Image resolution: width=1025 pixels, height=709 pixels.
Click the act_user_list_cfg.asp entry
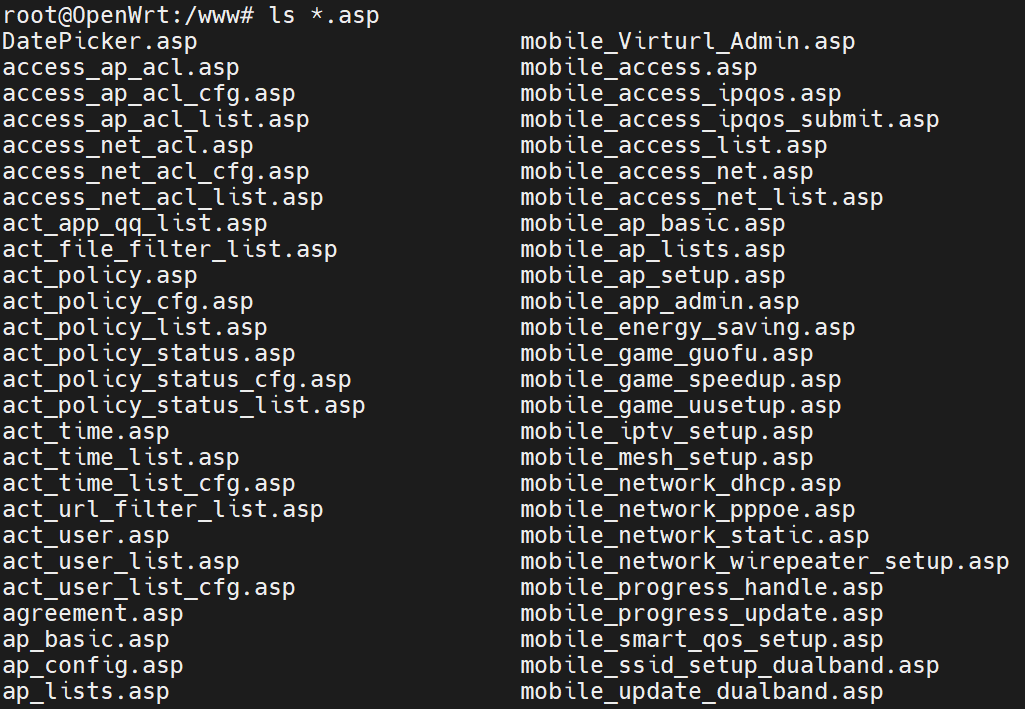coord(149,588)
